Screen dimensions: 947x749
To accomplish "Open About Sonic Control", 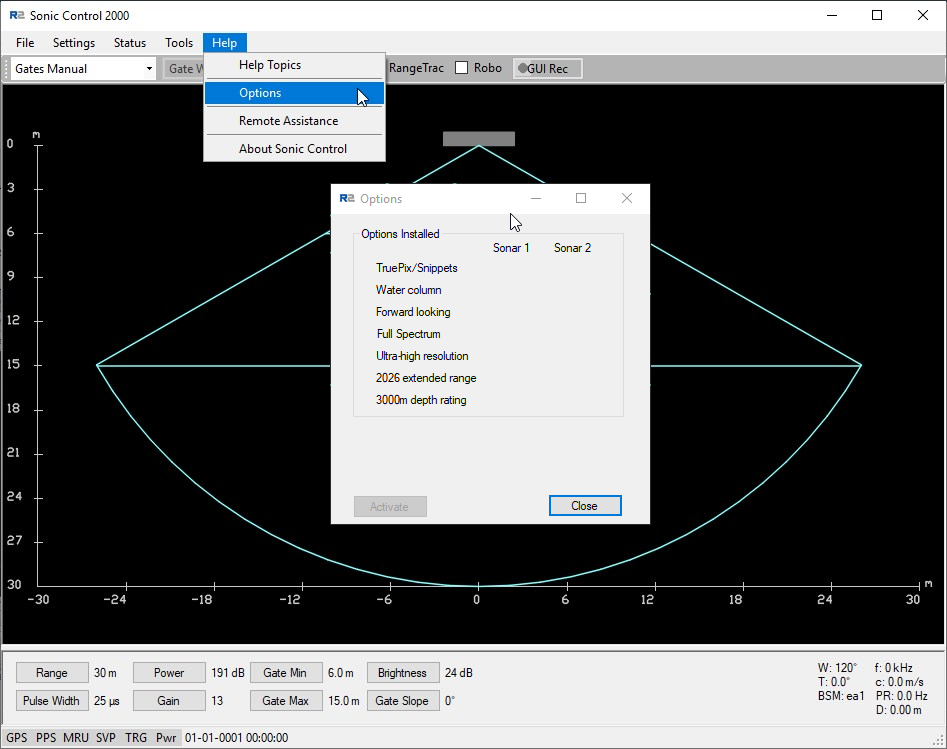I will [x=293, y=149].
